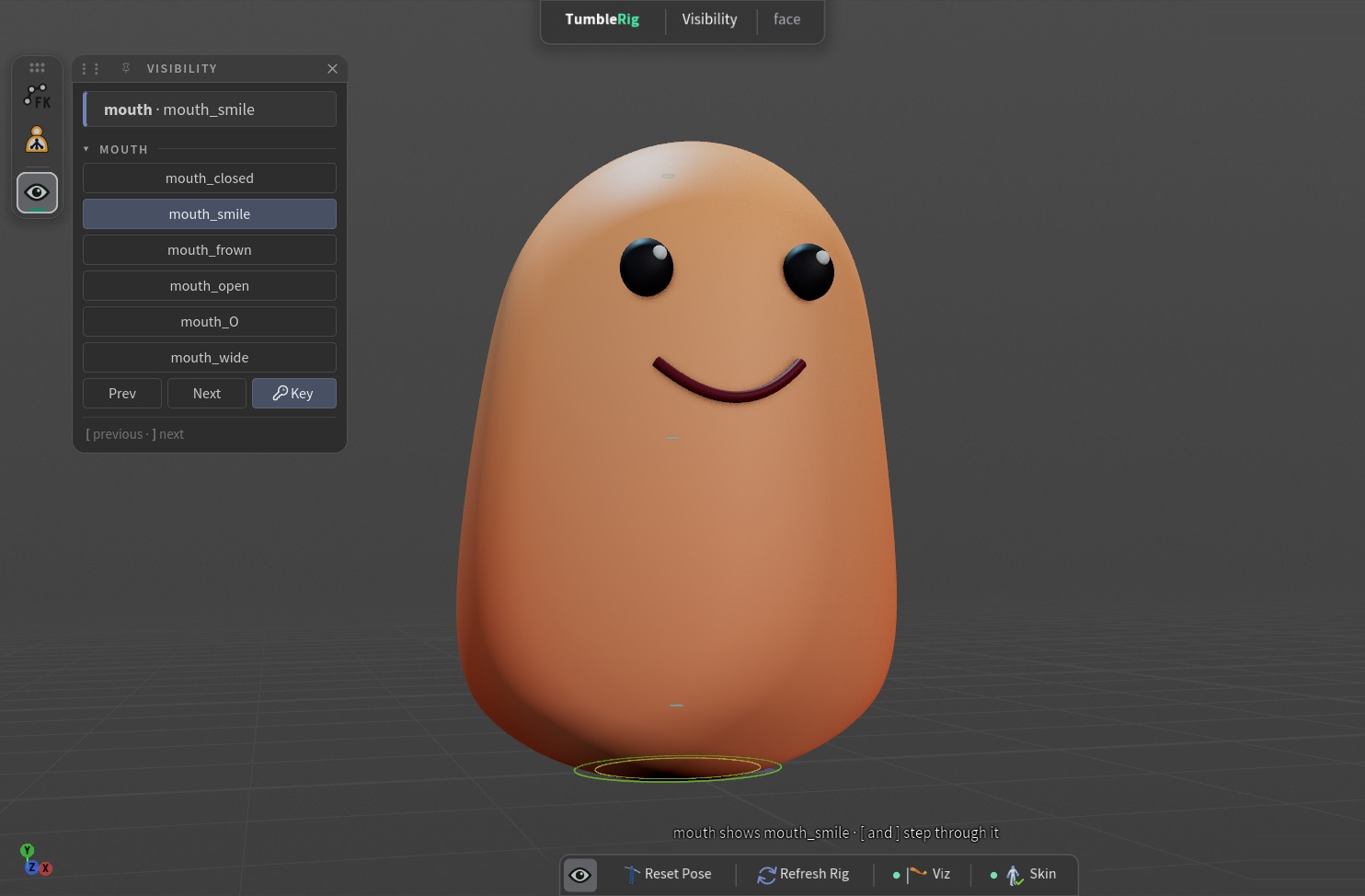Image resolution: width=1365 pixels, height=896 pixels.
Task: Click the character's smiling mouth in the viewport
Action: [x=729, y=381]
